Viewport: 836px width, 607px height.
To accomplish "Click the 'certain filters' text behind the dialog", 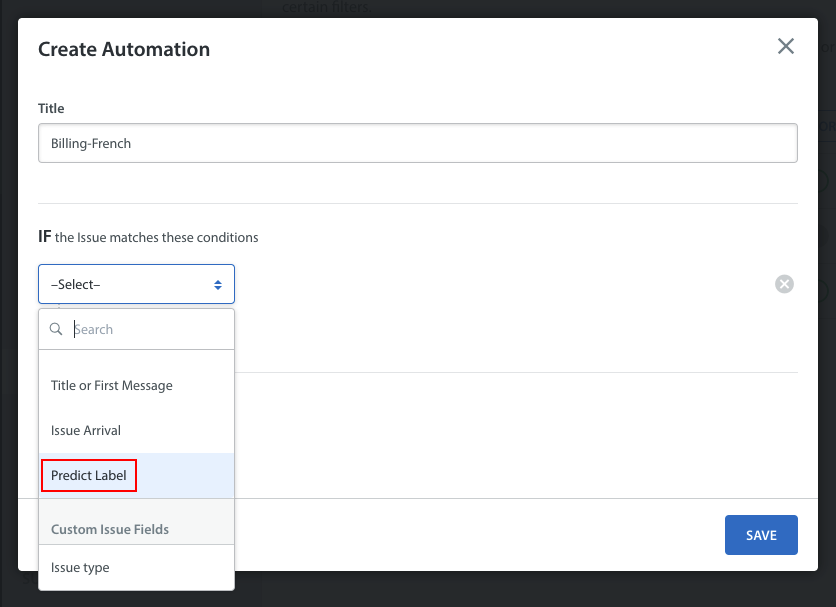I will click(x=325, y=8).
